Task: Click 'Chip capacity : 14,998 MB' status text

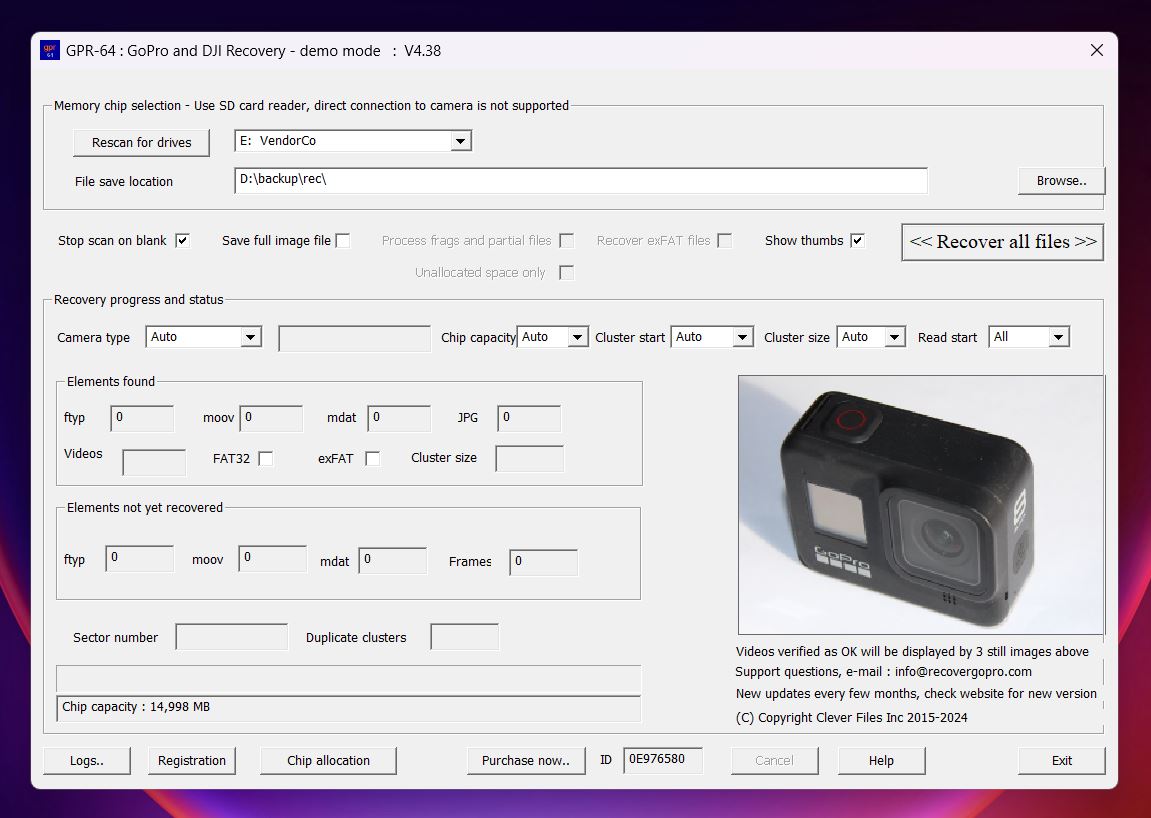Action: click(x=136, y=707)
